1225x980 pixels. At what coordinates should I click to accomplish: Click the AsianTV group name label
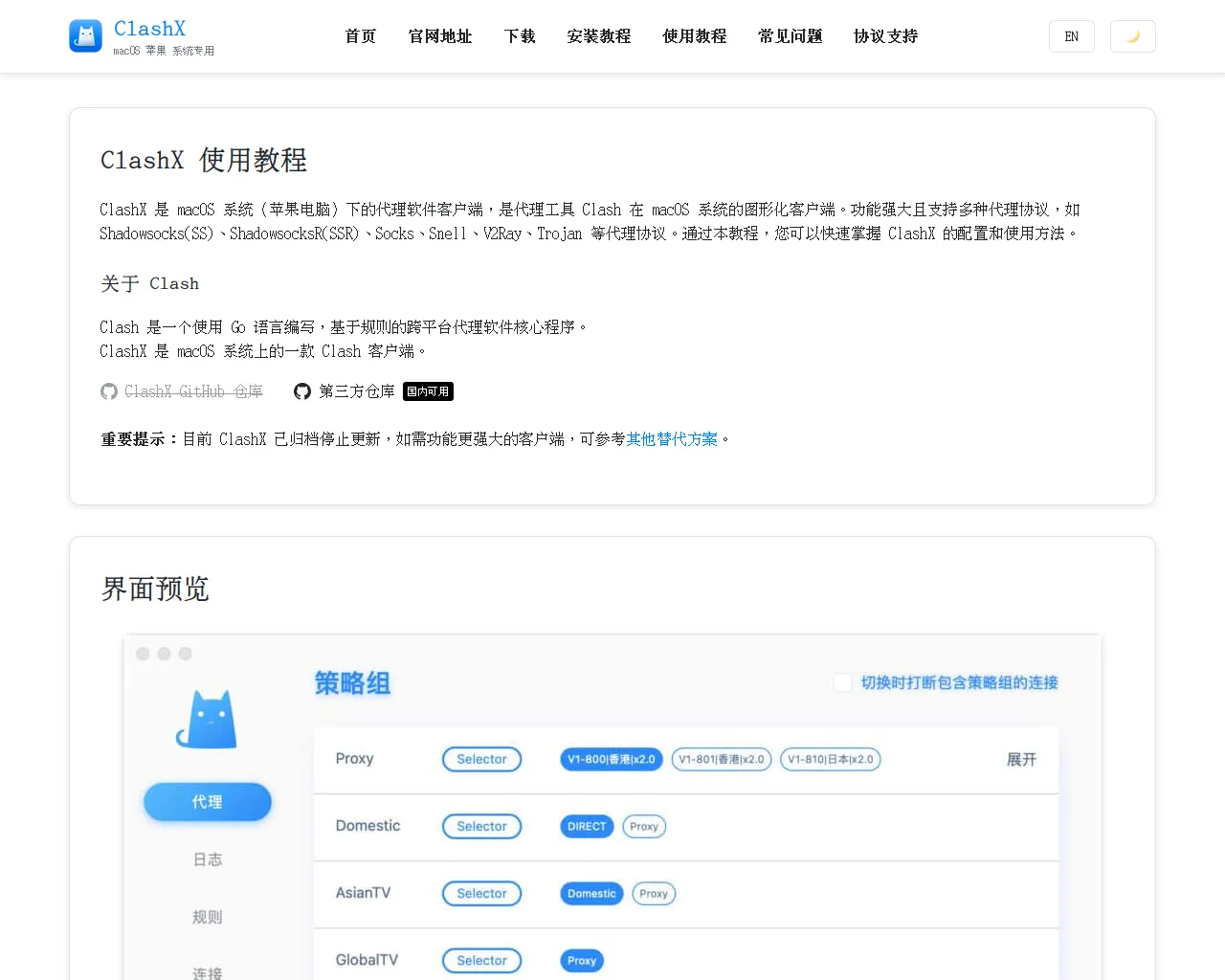(x=363, y=892)
